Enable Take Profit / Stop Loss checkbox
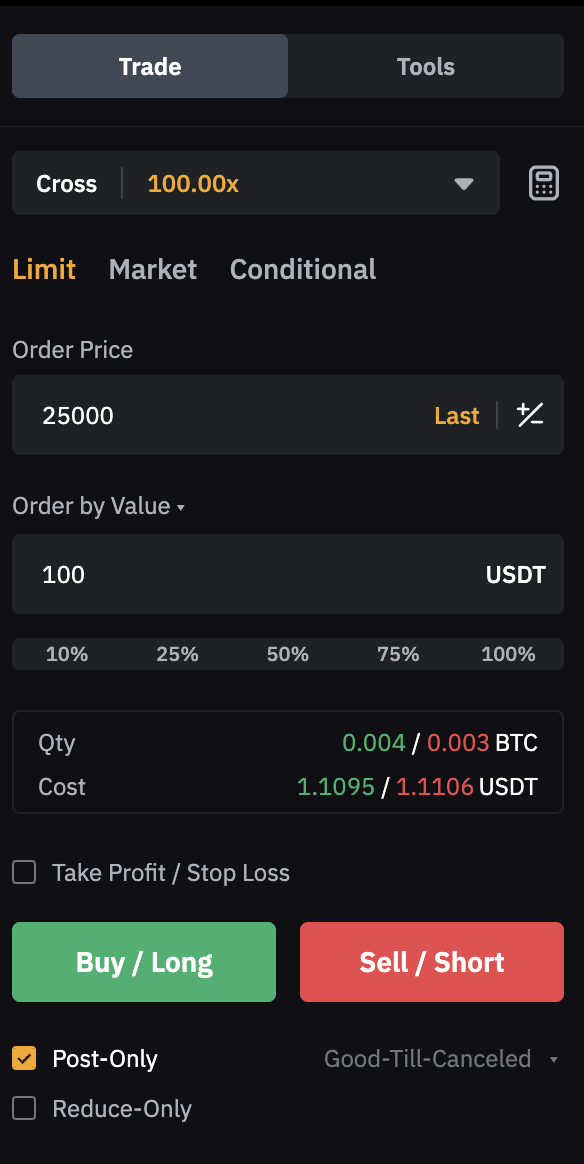The width and height of the screenshot is (584, 1164). pos(24,872)
